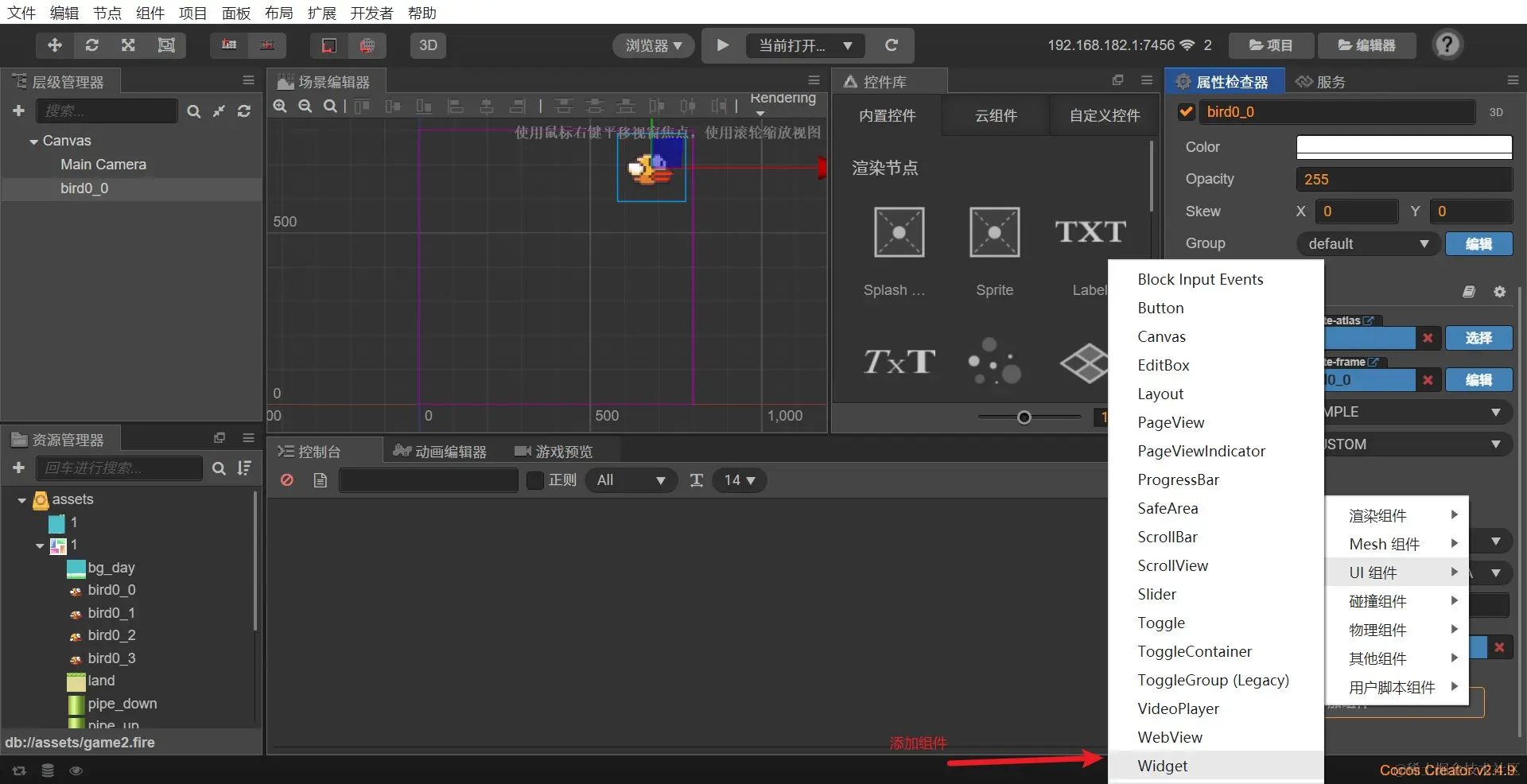The width and height of the screenshot is (1527, 784).
Task: Create asset with assets panel plus icon
Action: coord(19,468)
